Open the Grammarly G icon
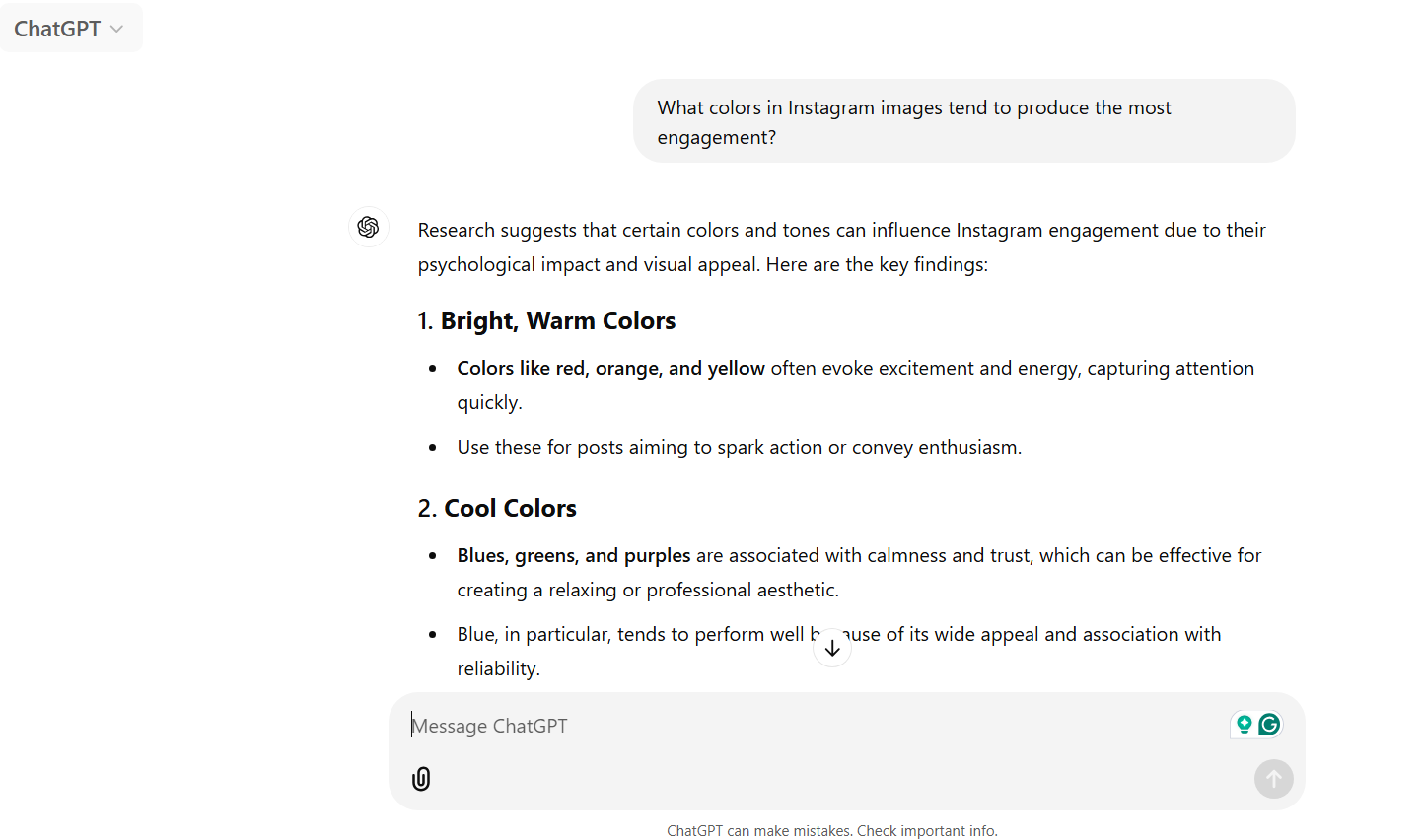Viewport: 1423px width, 840px height. [x=1269, y=725]
